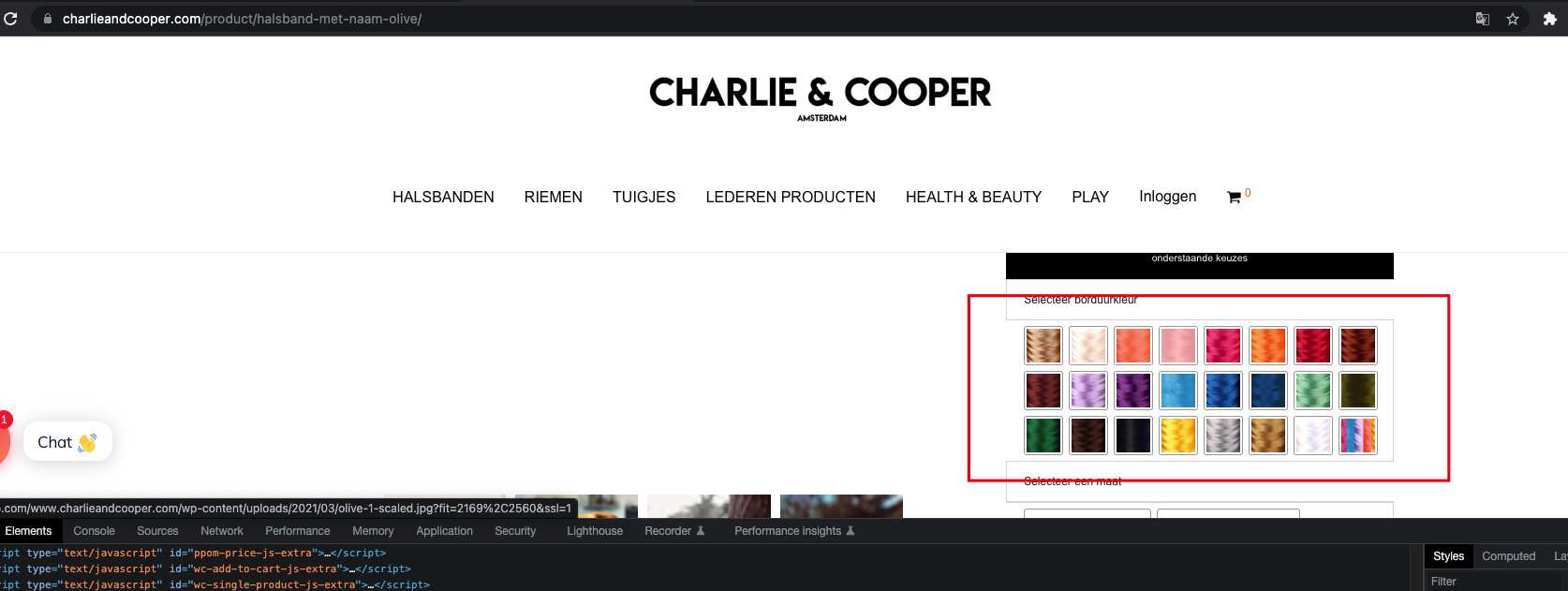1568x591 pixels.
Task: Click the Styles Filter input field
Action: coord(1497,582)
